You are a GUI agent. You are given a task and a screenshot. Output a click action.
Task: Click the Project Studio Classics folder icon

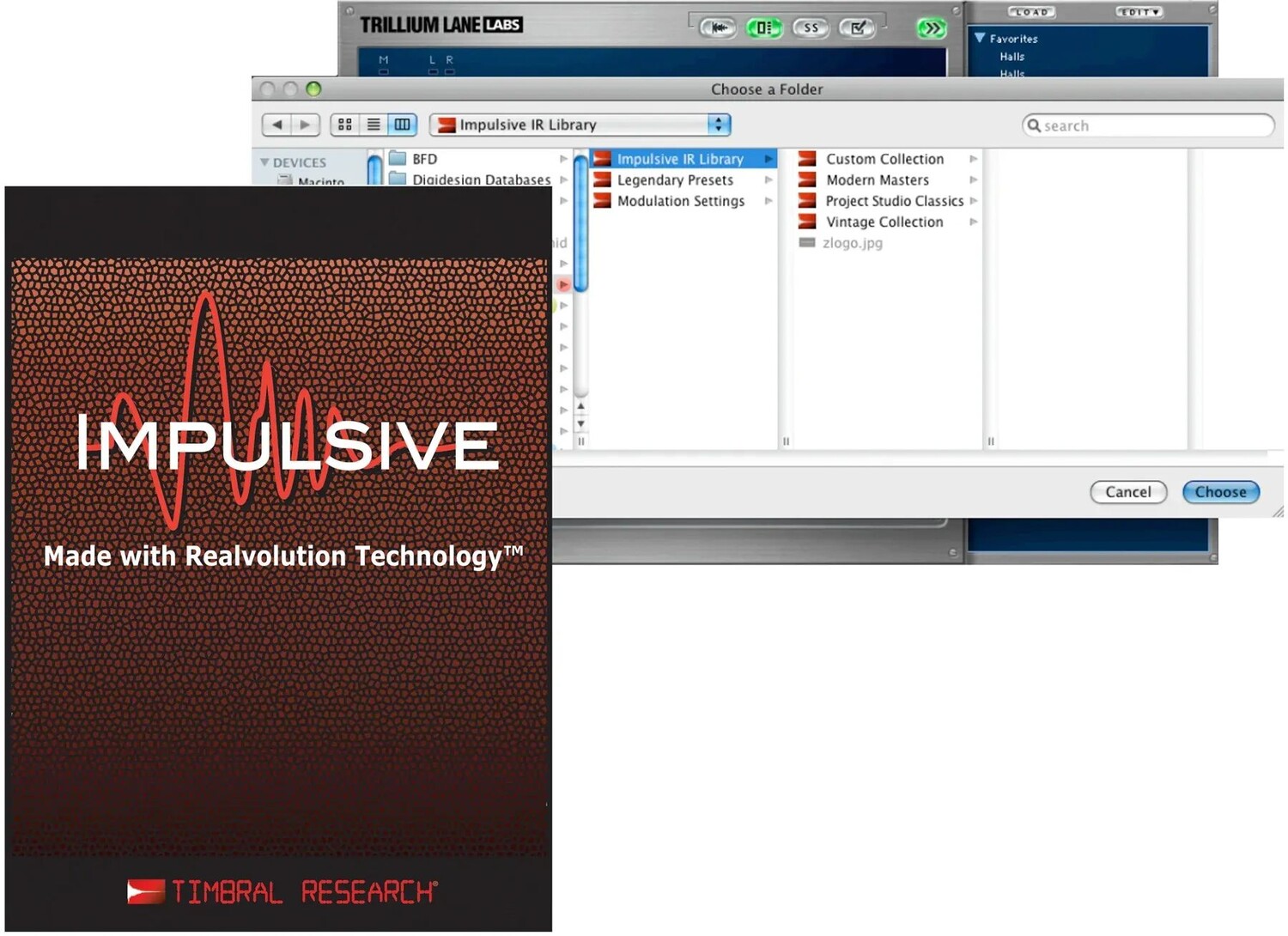807,201
